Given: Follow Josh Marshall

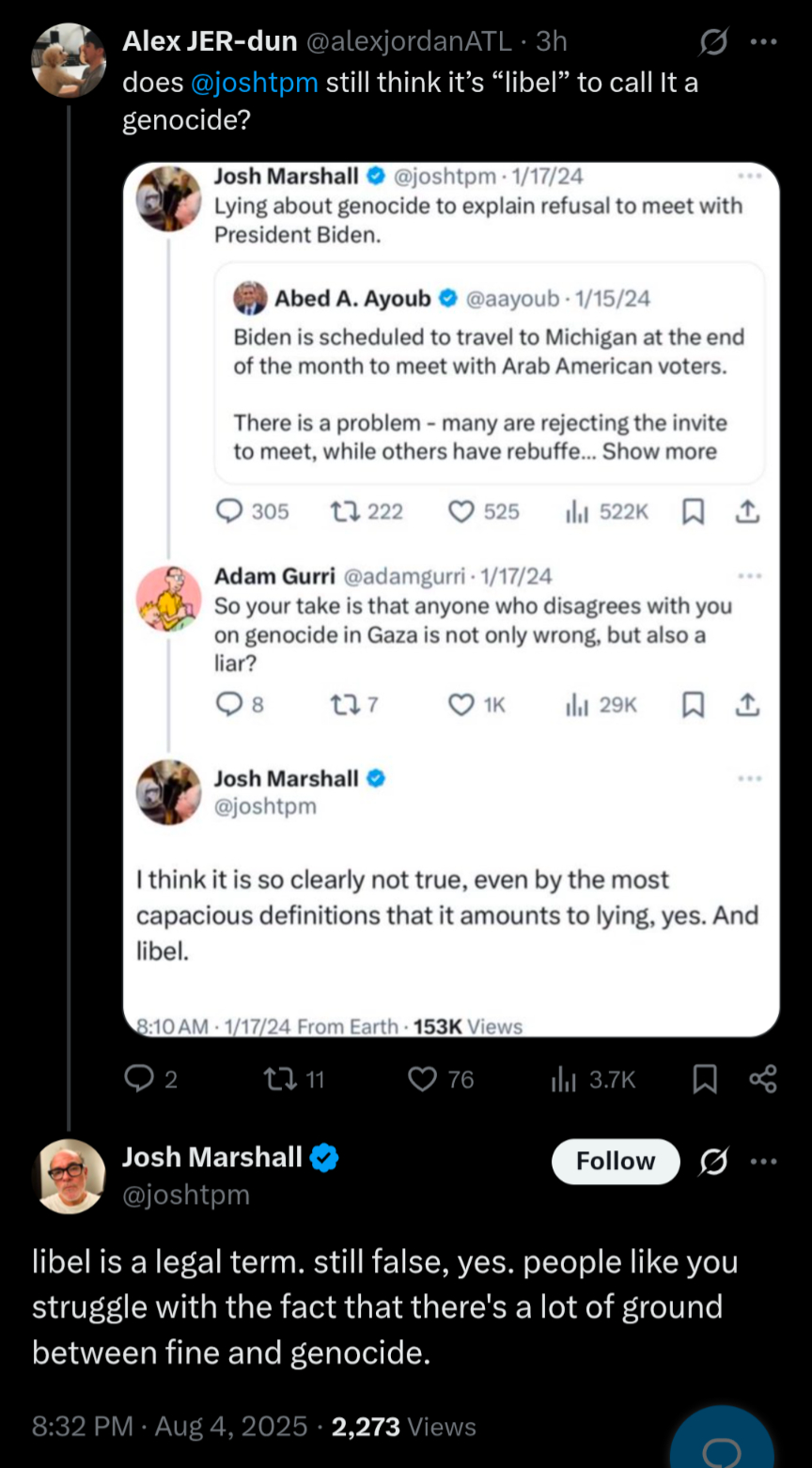Looking at the screenshot, I should point(615,1162).
